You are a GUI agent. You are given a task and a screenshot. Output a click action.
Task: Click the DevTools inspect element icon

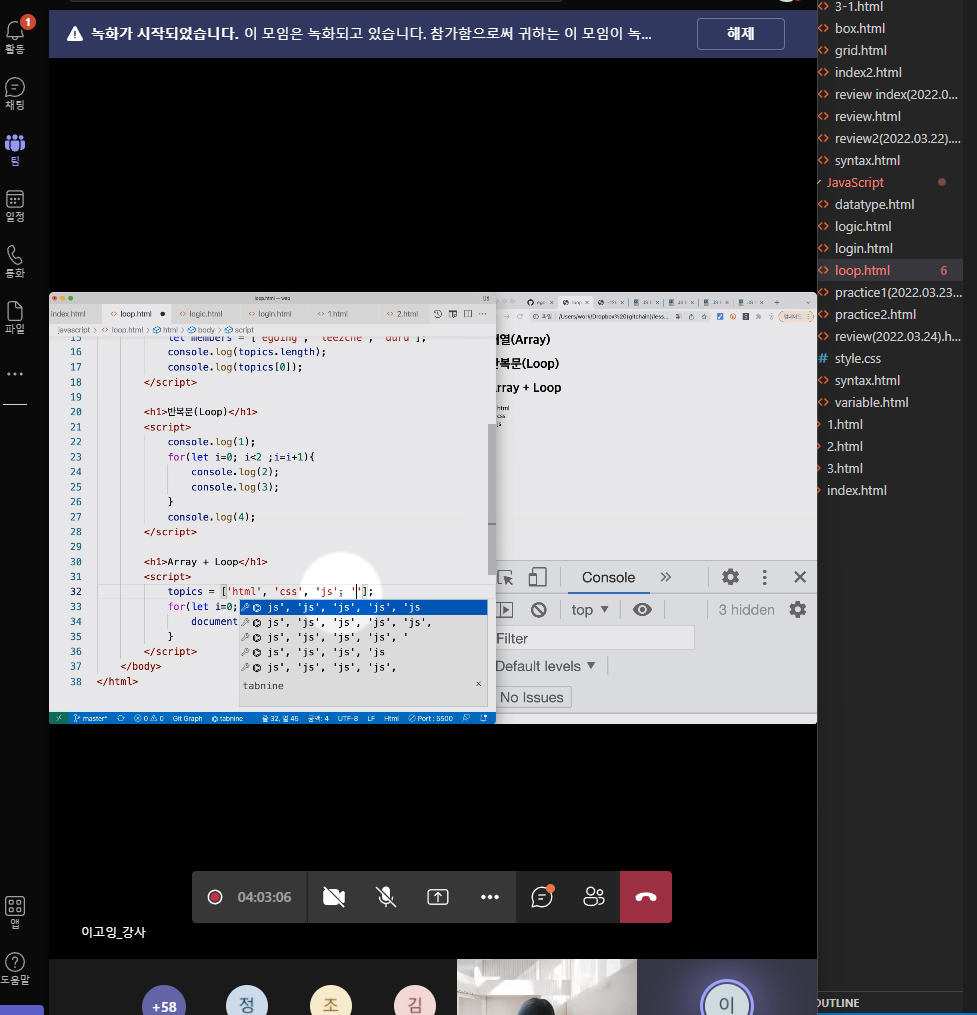tap(504, 577)
